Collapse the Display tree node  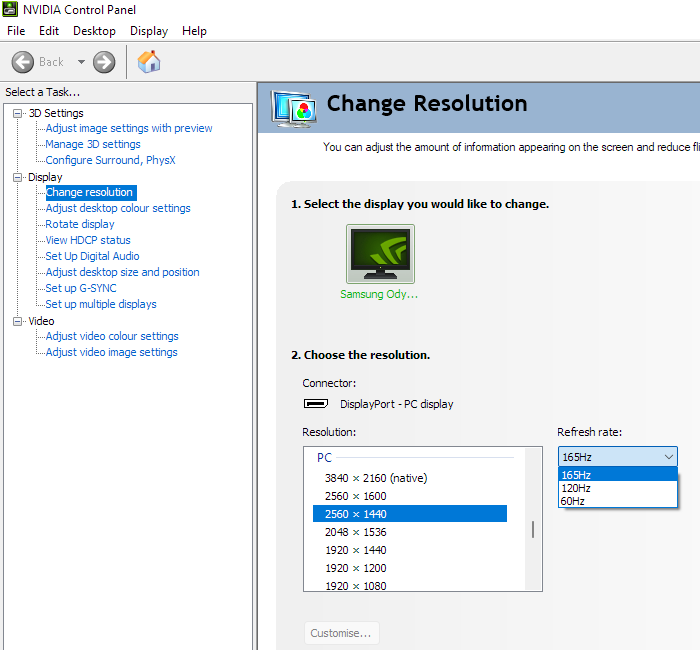click(x=17, y=177)
